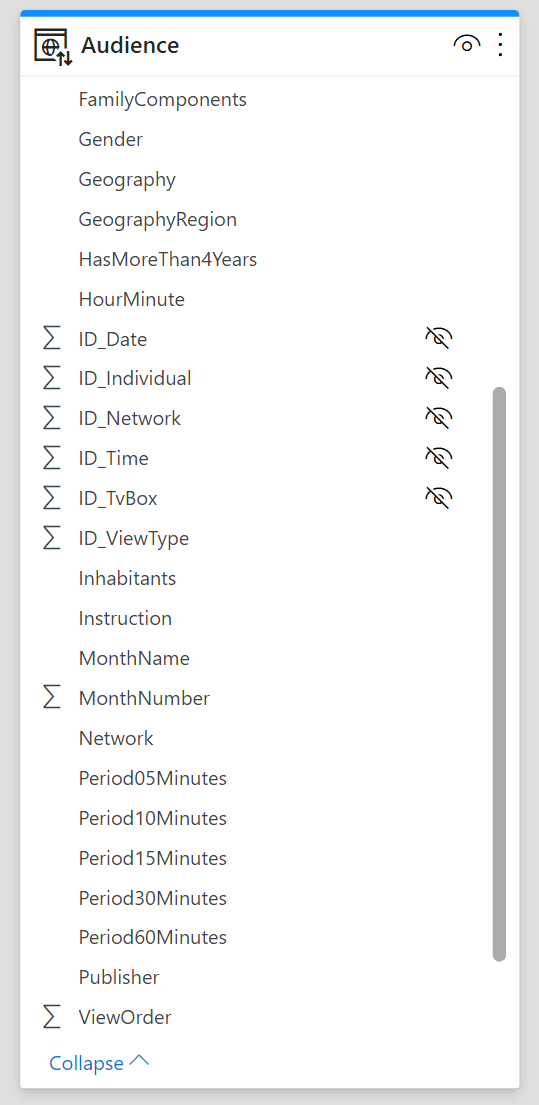
Task: Unhide the ID_Date column with hidden-eye icon
Action: pos(438,339)
